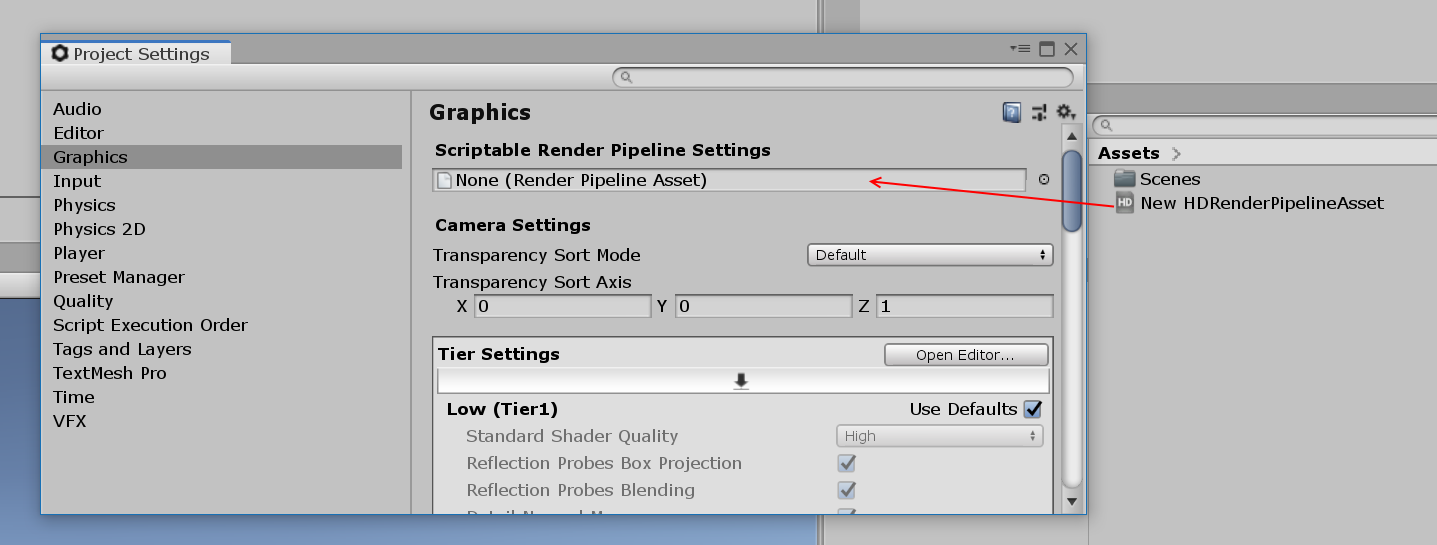Select the New HDRenderPipelineAsset icon

coord(1125,203)
